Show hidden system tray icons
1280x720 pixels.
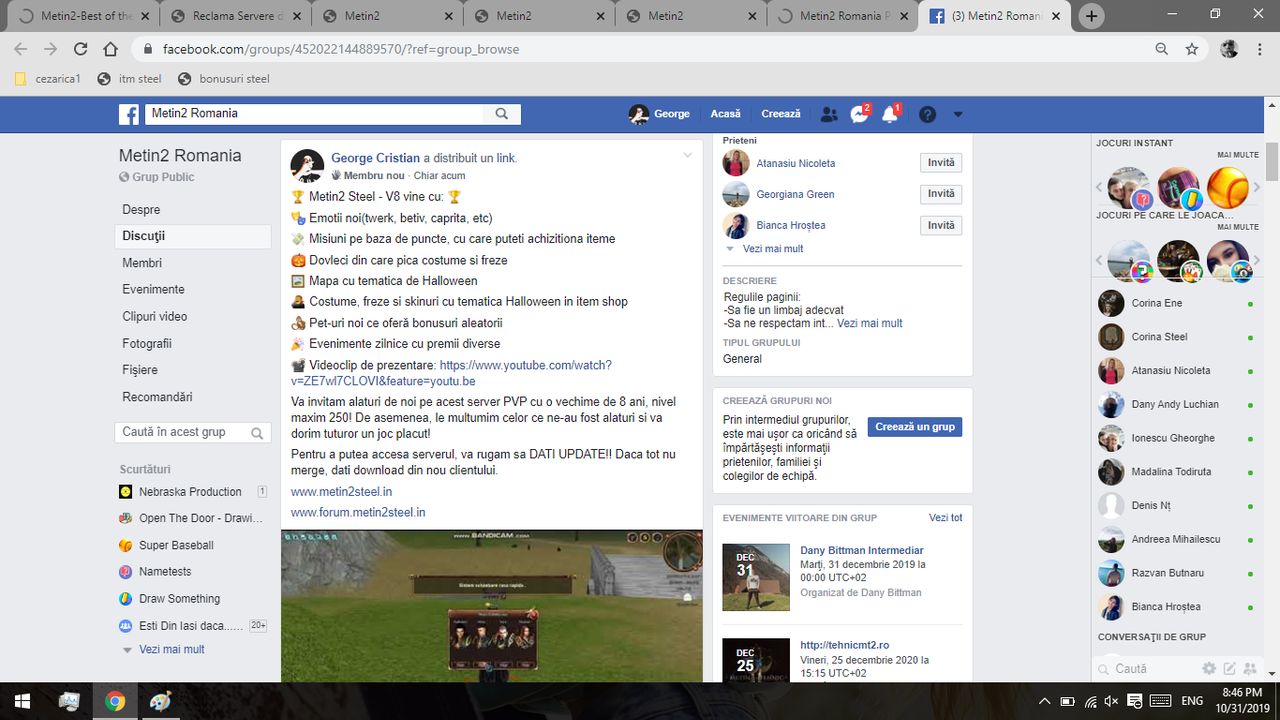[x=1044, y=701]
